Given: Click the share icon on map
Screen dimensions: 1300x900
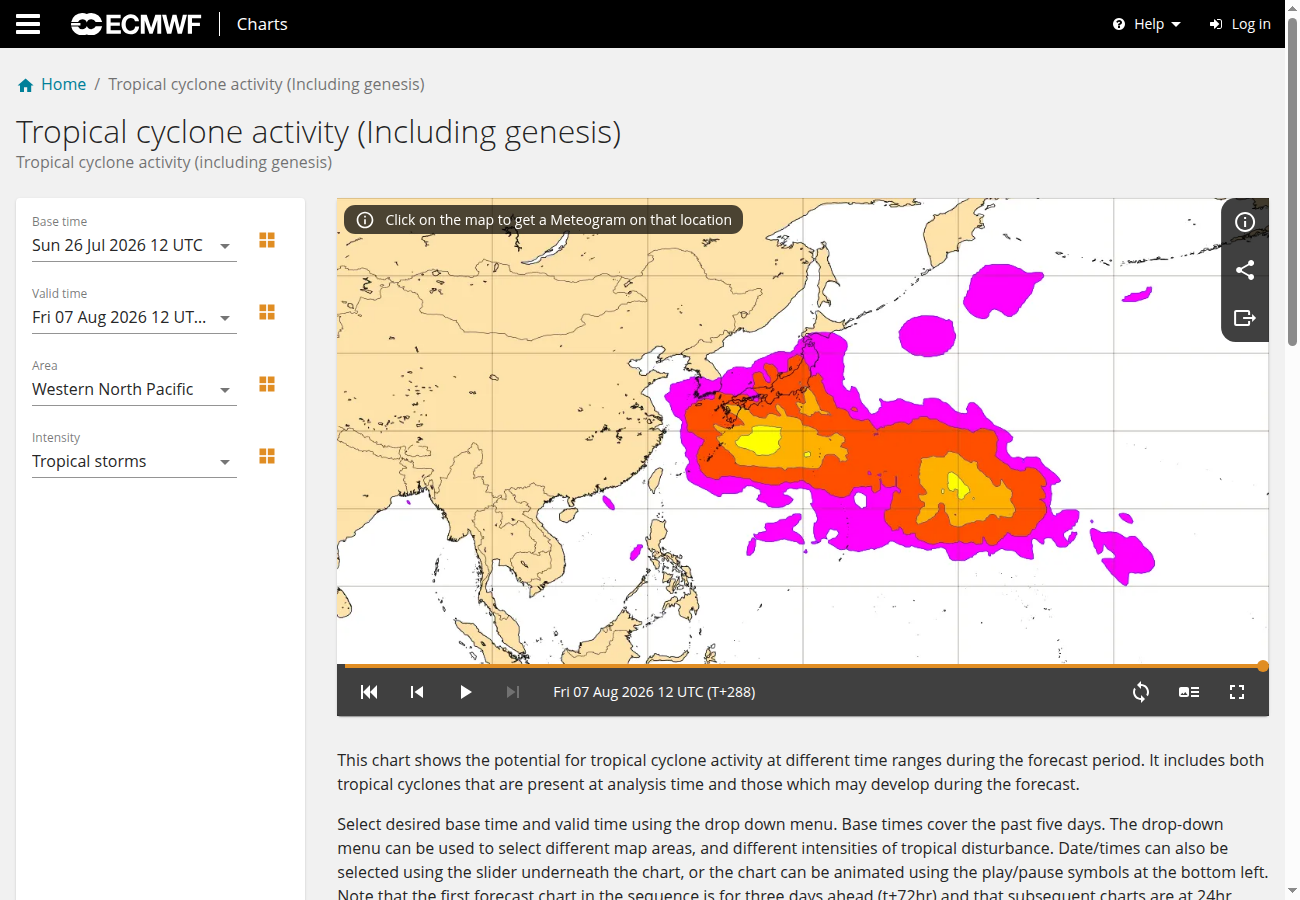Looking at the screenshot, I should [1245, 270].
